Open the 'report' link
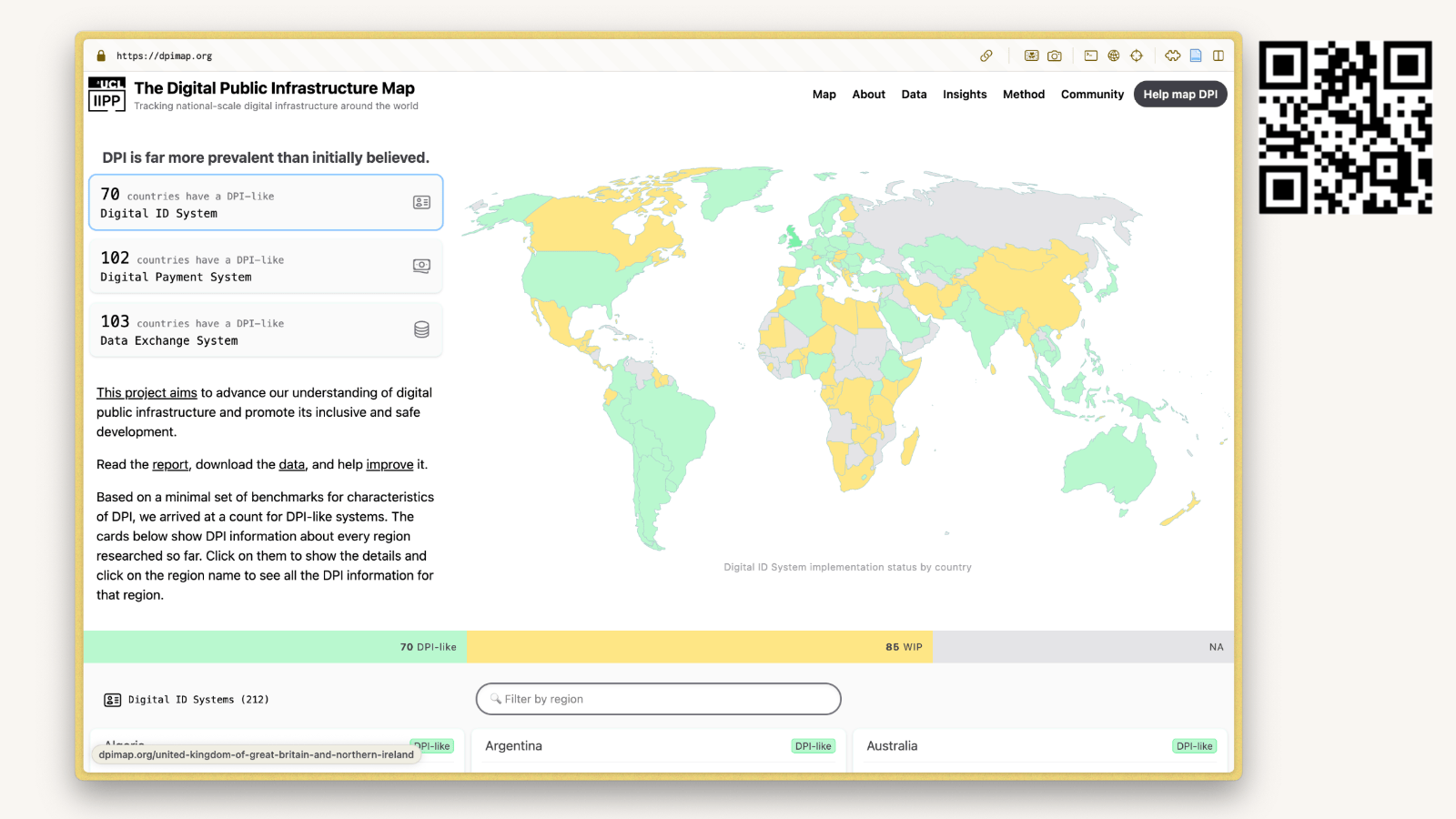 (170, 465)
